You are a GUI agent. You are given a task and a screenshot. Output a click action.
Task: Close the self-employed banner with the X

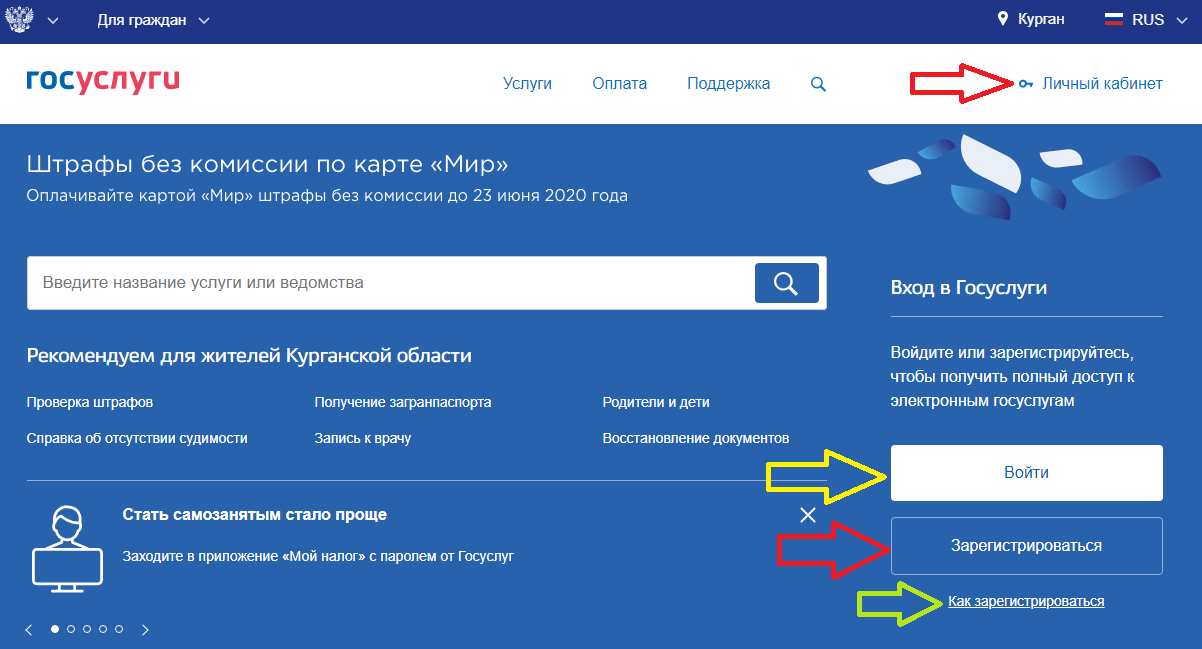[x=808, y=515]
